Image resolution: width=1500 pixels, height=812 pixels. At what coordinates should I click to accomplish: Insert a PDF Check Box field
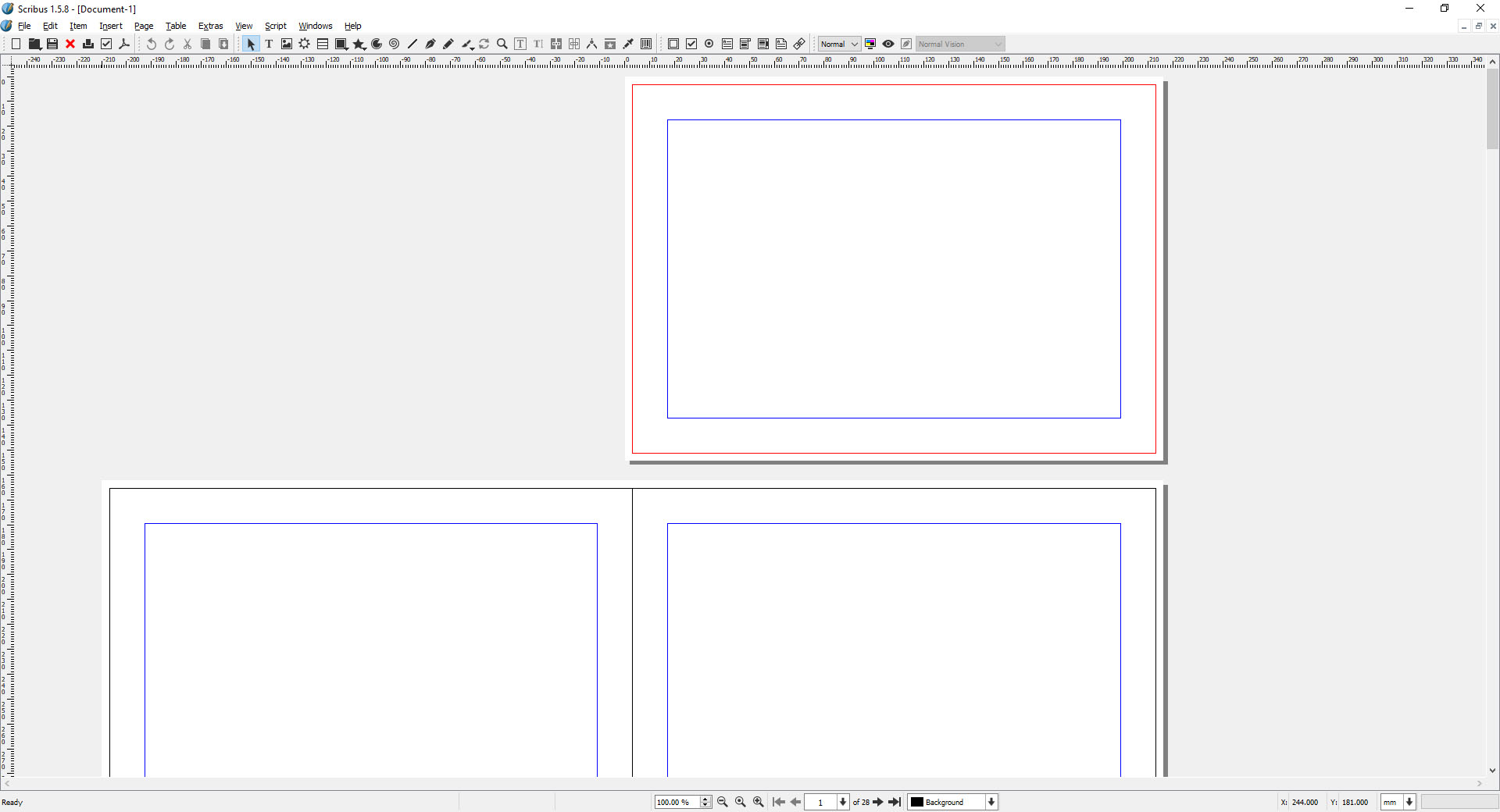point(691,45)
